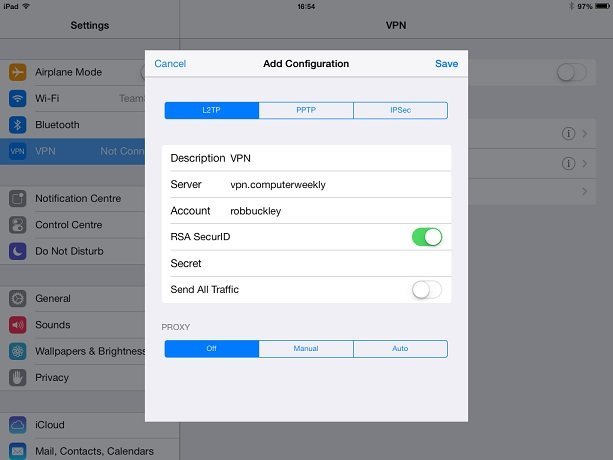Tap the Airplane Mode icon

17,72
